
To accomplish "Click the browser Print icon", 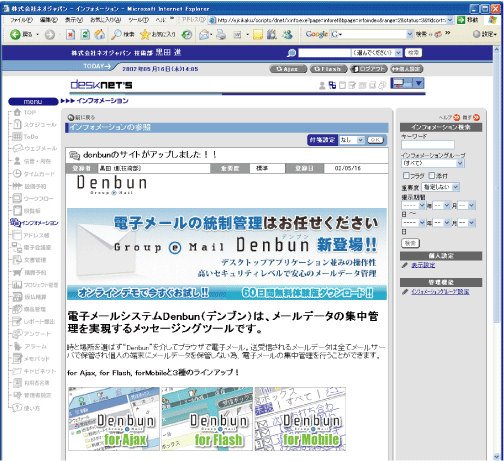I will click(221, 34).
